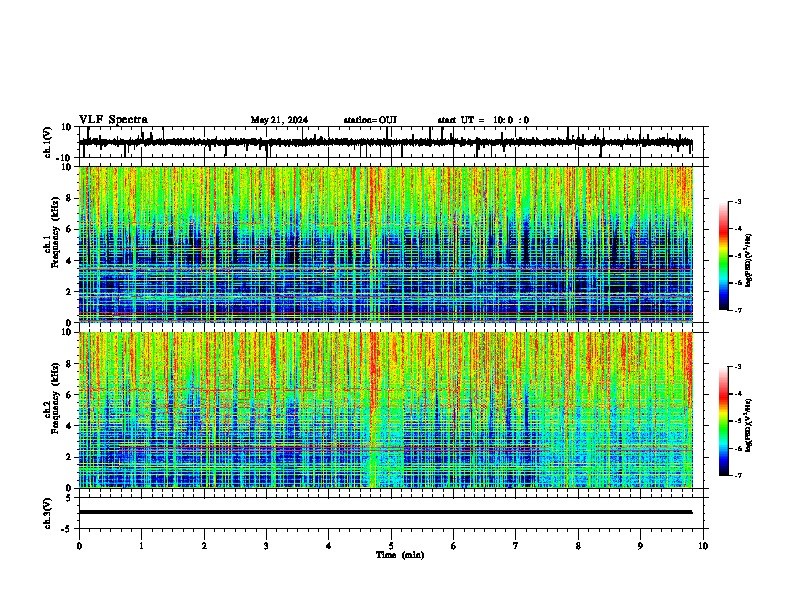792x612 pixels.
Task: Click time axis tick label "7"
Action: [516, 546]
